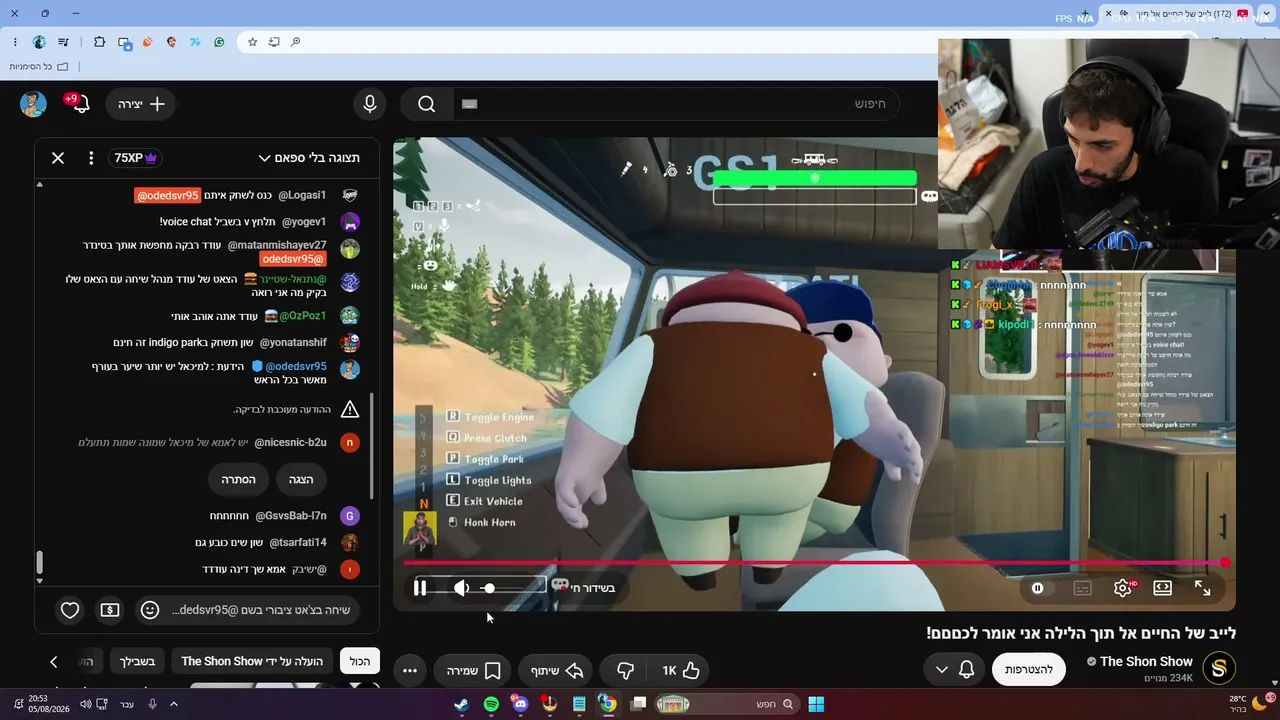The width and height of the screenshot is (1280, 720).
Task: Switch to Chrome in the taskbar
Action: pos(607,704)
